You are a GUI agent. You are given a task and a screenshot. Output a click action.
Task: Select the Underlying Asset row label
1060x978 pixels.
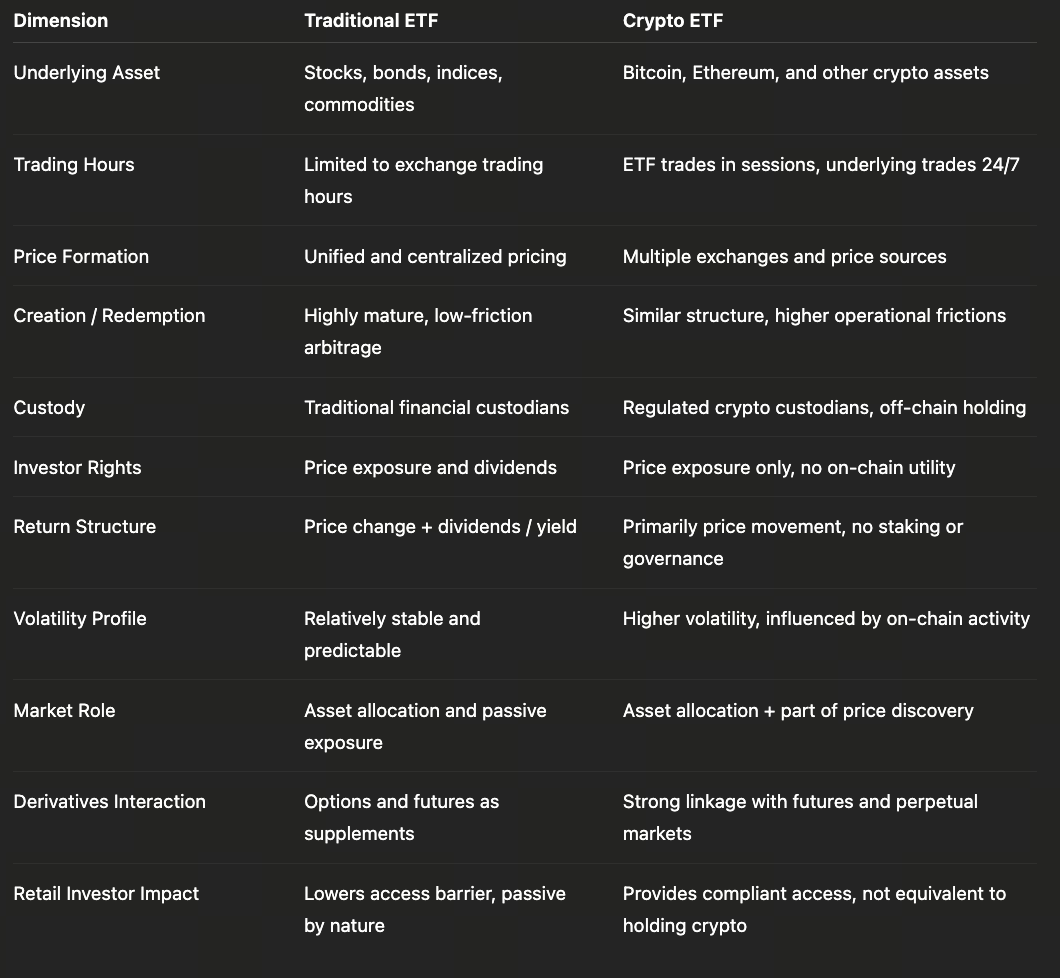pos(87,73)
